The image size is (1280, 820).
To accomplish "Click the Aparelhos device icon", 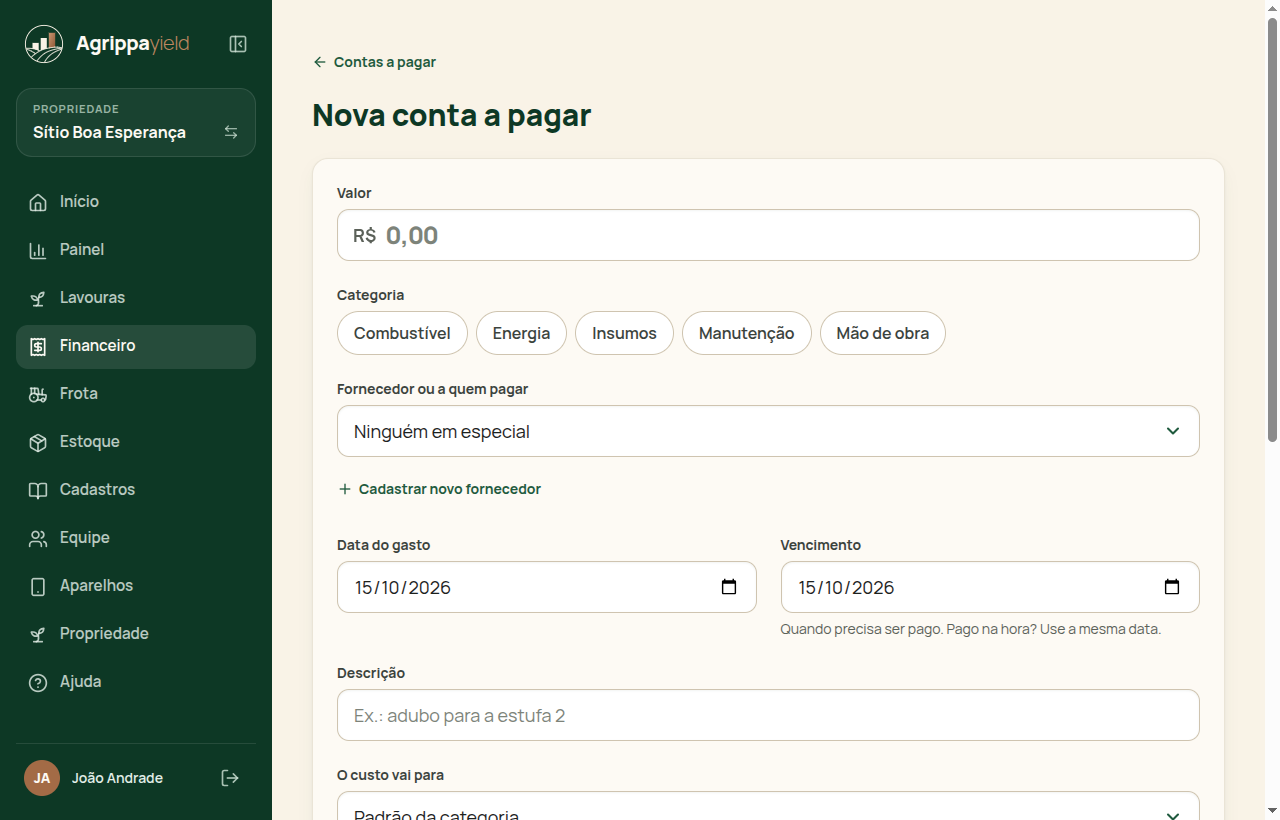I will (x=38, y=586).
